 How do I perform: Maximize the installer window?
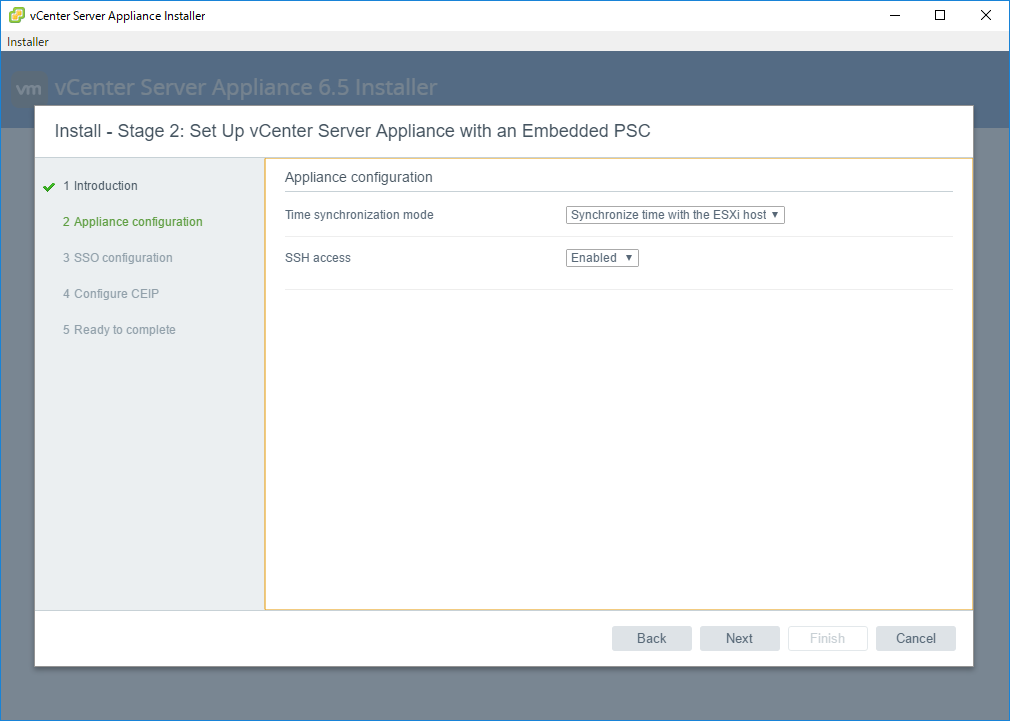[940, 15]
